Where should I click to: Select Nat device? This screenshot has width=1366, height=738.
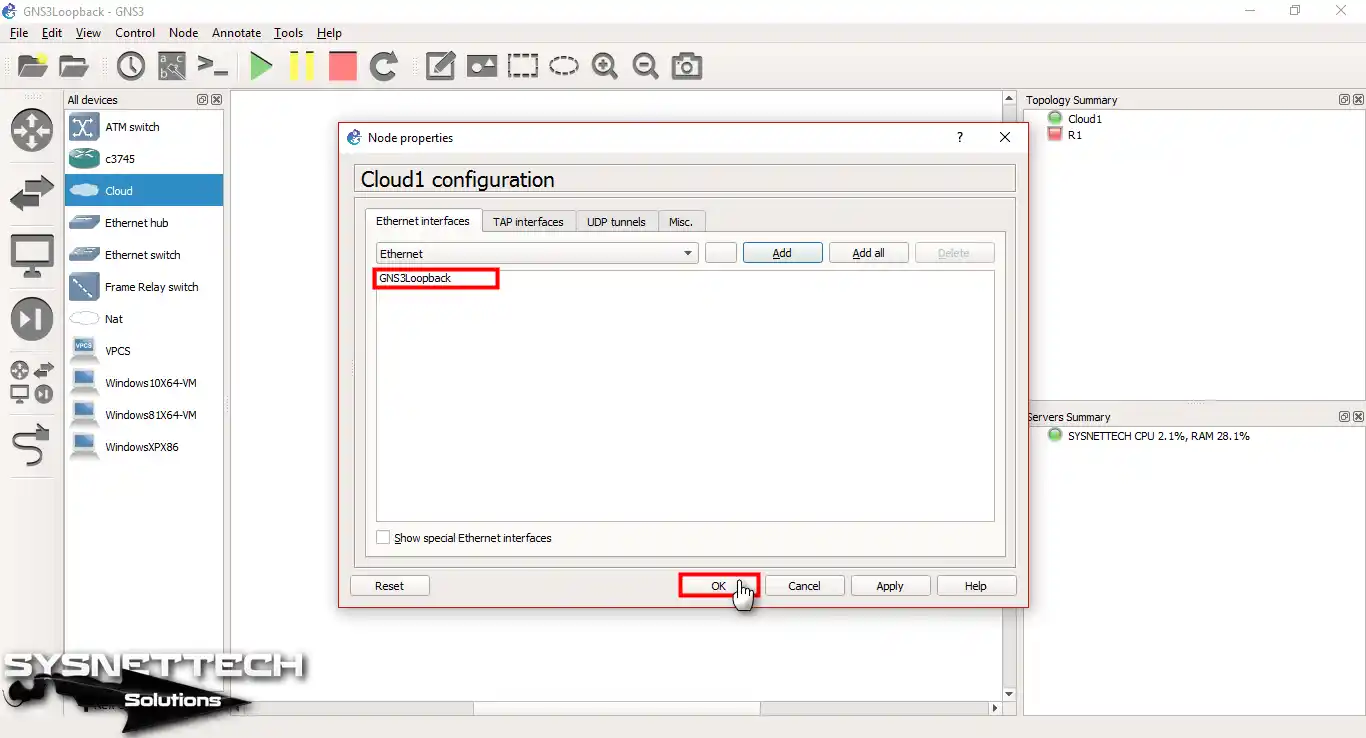[x=144, y=319]
